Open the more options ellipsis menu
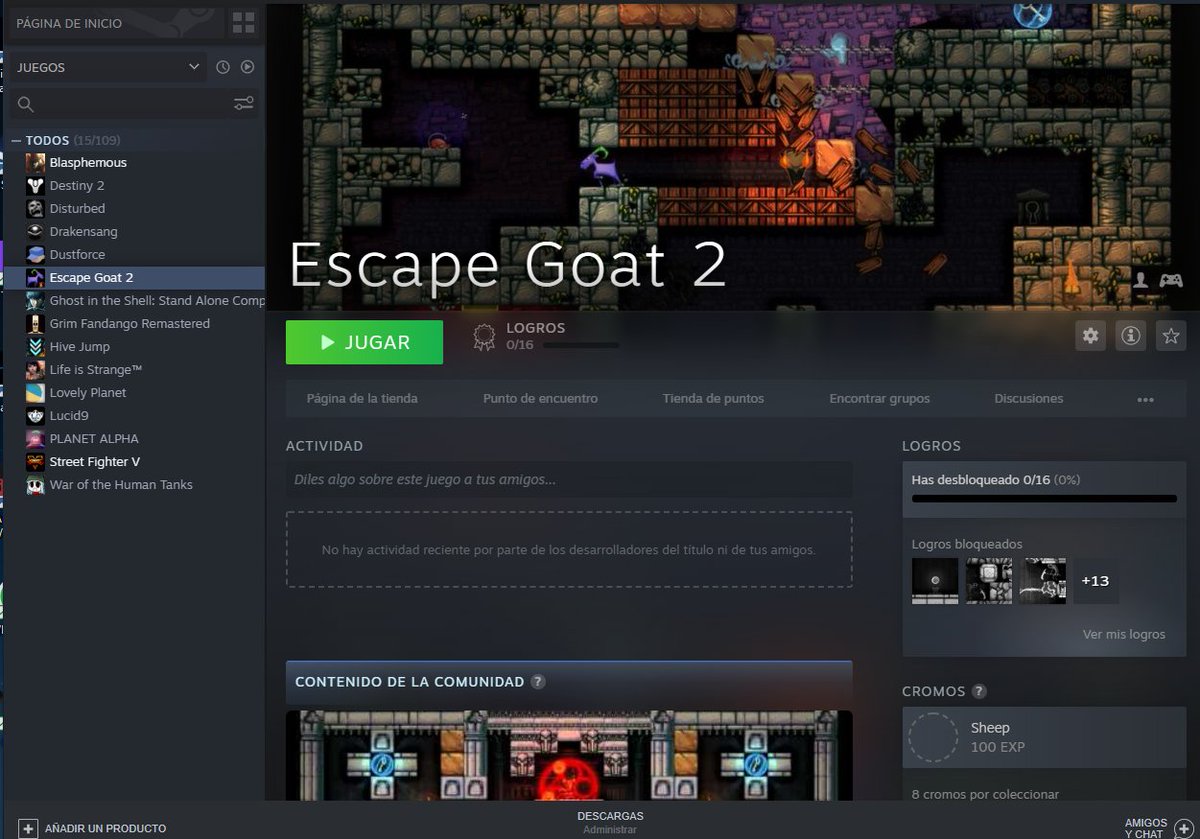1200x839 pixels. pyautogui.click(x=1146, y=399)
